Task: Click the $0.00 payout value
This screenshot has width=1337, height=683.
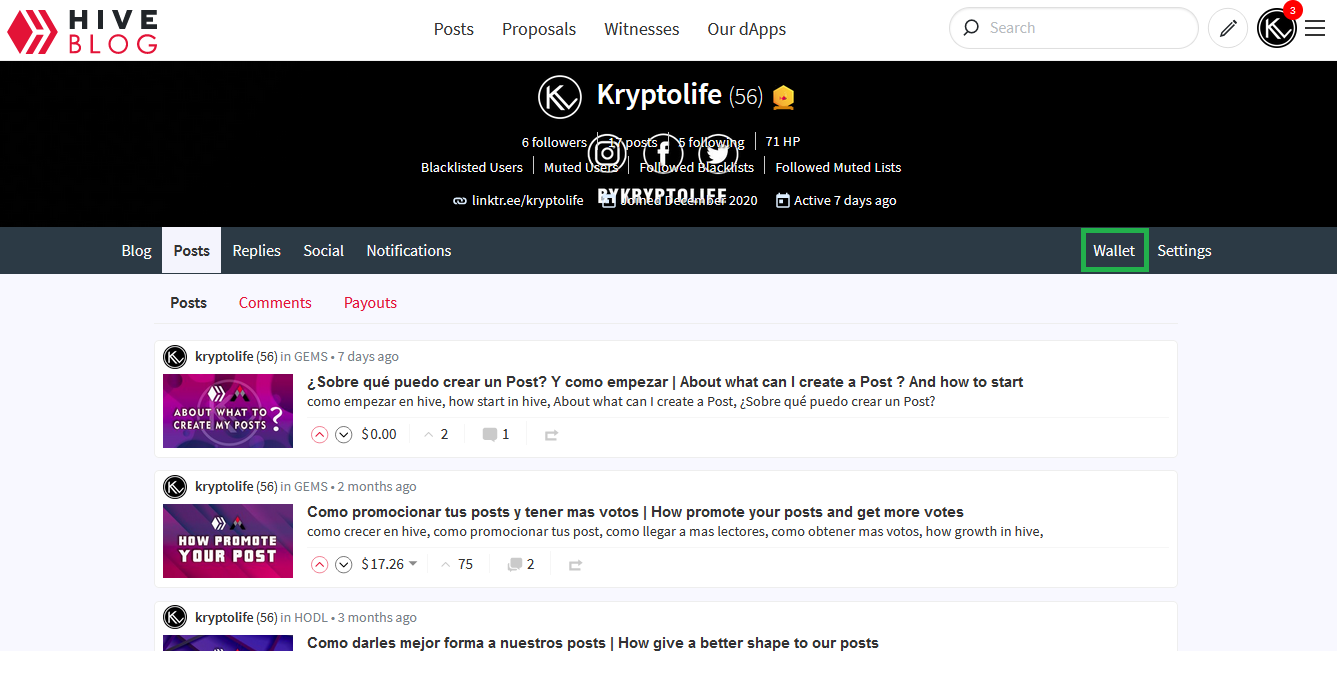Action: pyautogui.click(x=379, y=434)
